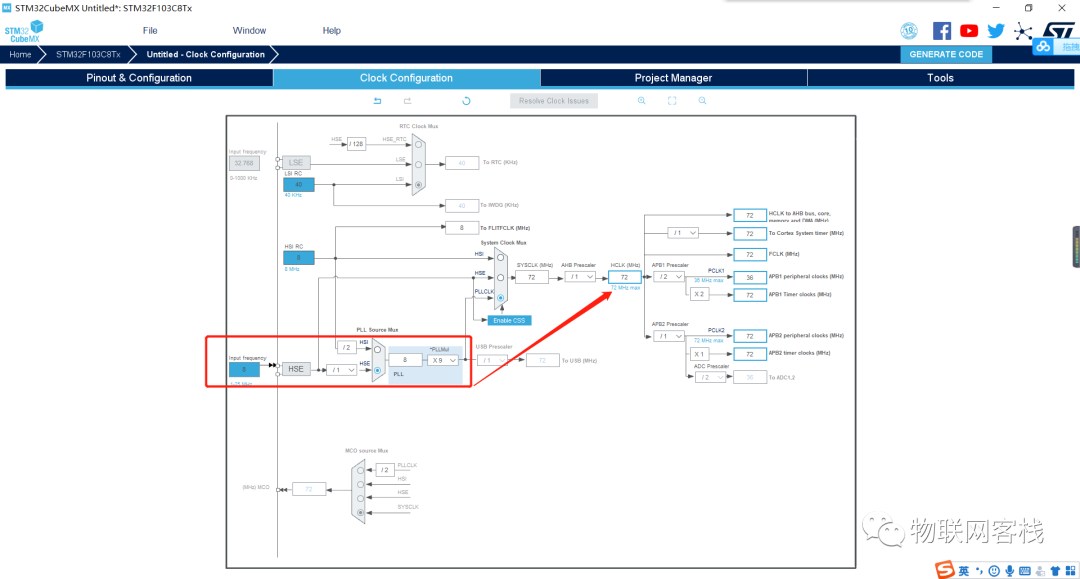Switch to Tools tab

tap(940, 78)
